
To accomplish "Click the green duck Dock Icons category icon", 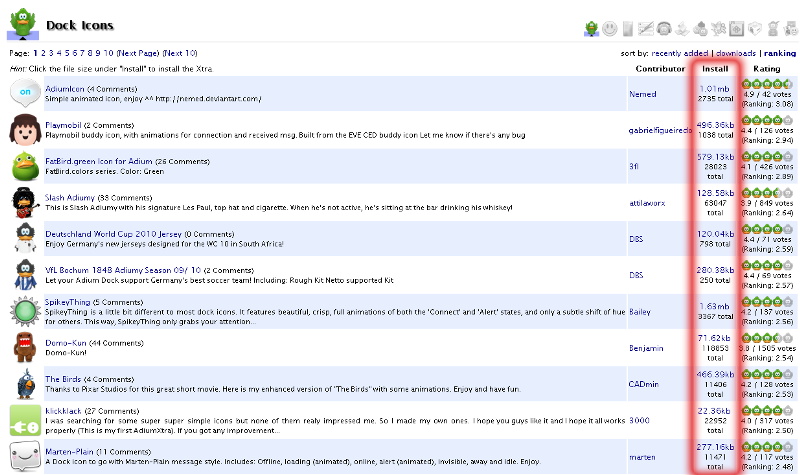I will [x=592, y=28].
